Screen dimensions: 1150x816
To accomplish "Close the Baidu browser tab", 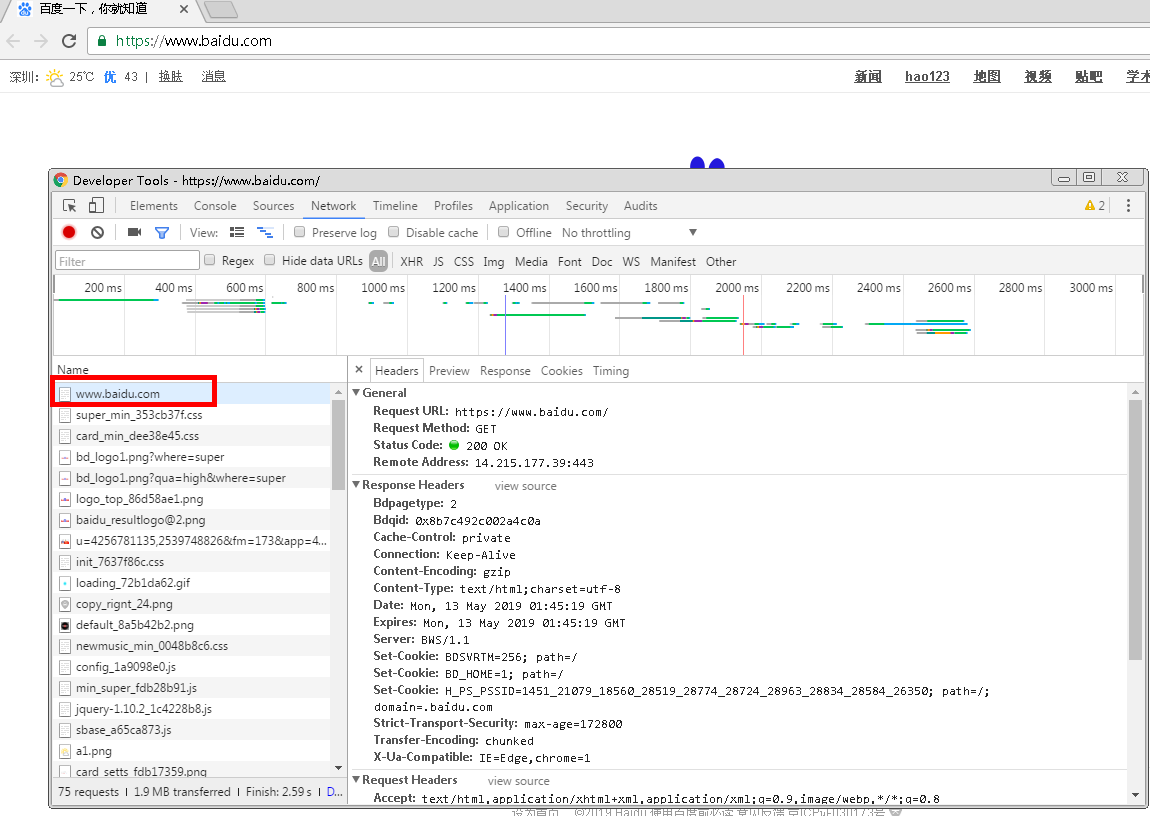I will [x=183, y=10].
